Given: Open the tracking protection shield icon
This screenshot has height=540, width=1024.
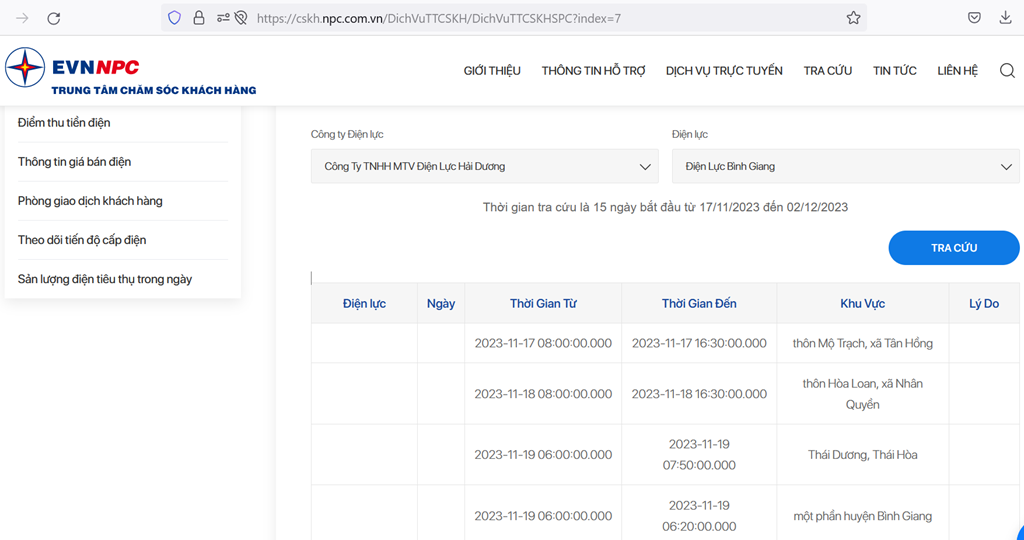Looking at the screenshot, I should tap(174, 18).
